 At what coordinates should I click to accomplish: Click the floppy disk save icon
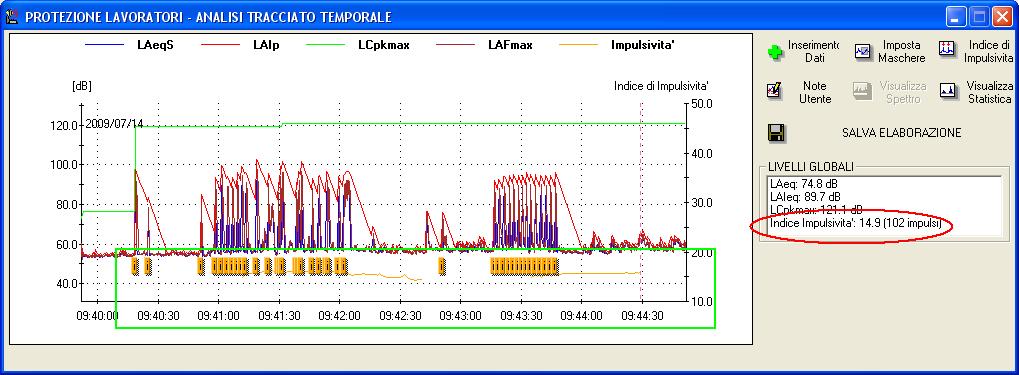pos(776,133)
